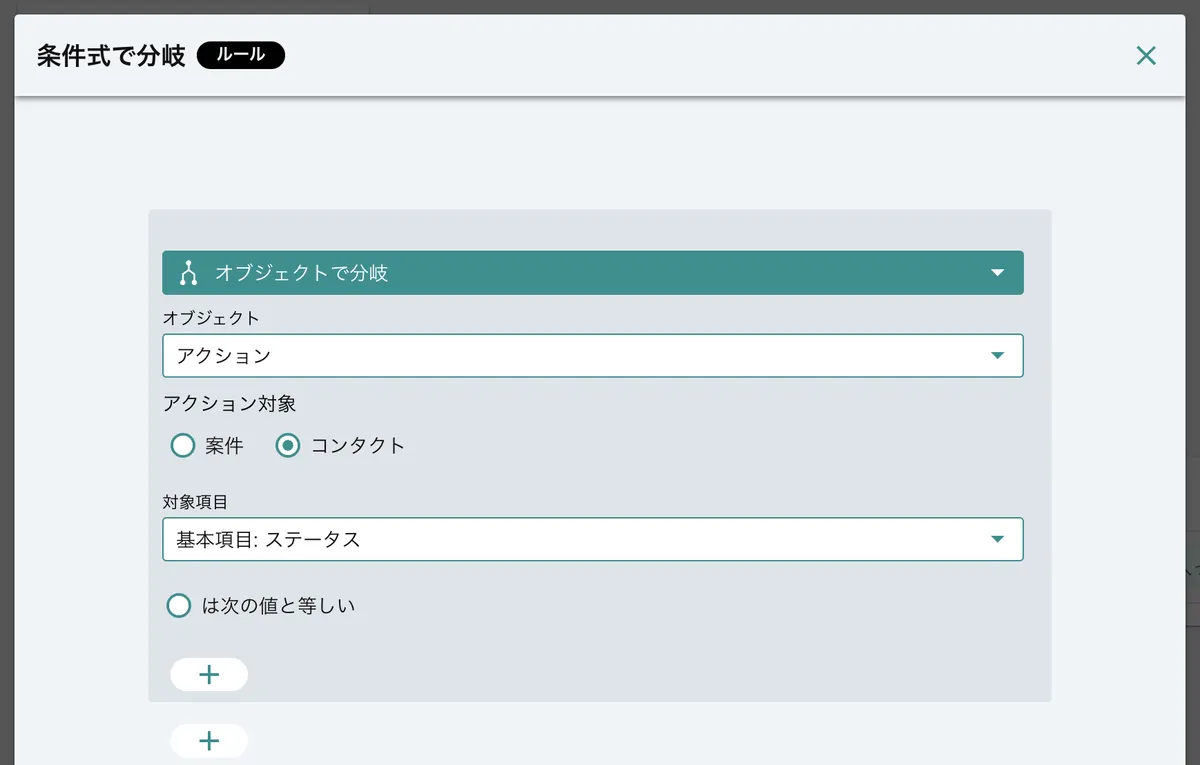Image resolution: width=1200 pixels, height=765 pixels.
Task: Click the caret arrow in the ステータス field
Action: (996, 540)
